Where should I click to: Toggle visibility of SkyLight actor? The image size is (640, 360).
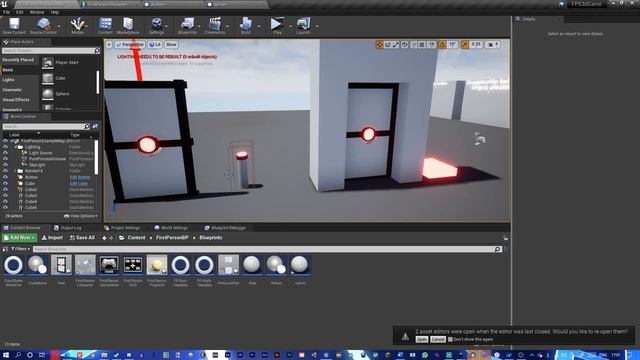point(5,165)
